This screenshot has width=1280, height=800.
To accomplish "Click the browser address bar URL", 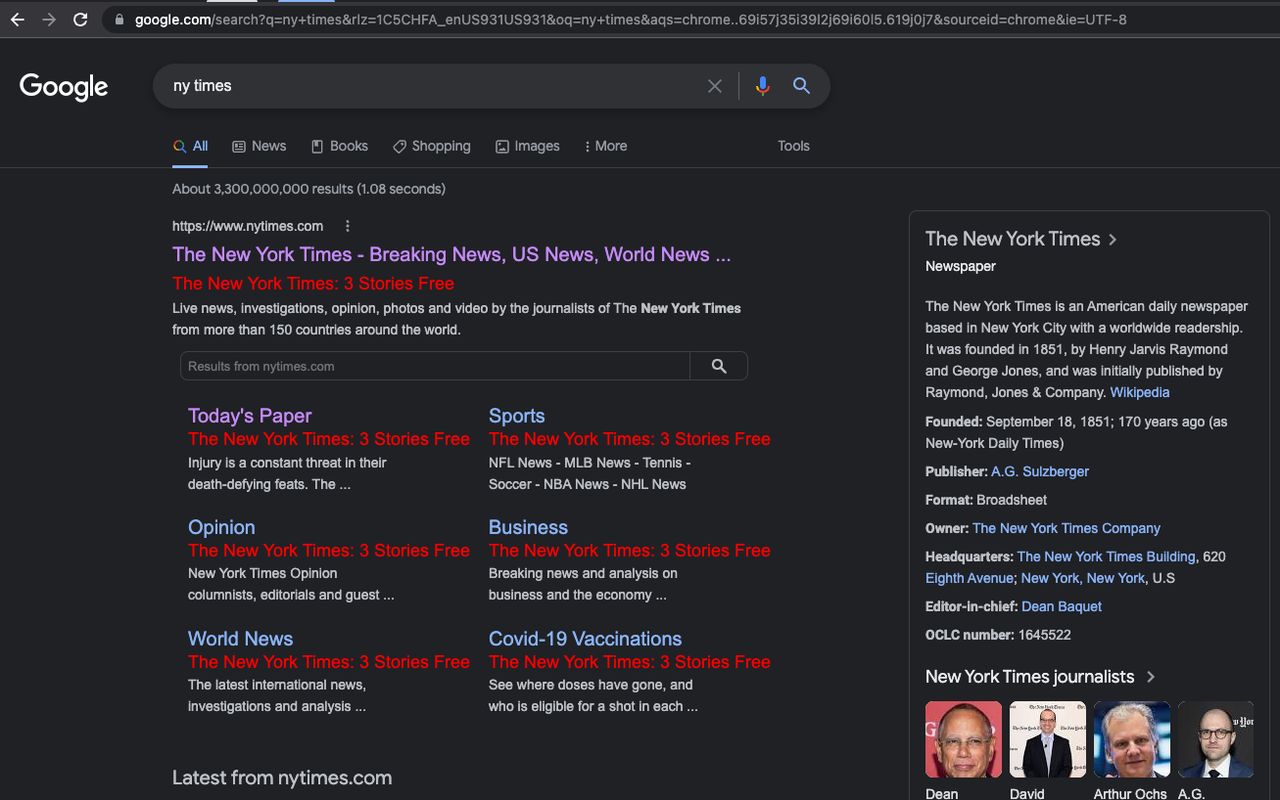I will coord(630,19).
